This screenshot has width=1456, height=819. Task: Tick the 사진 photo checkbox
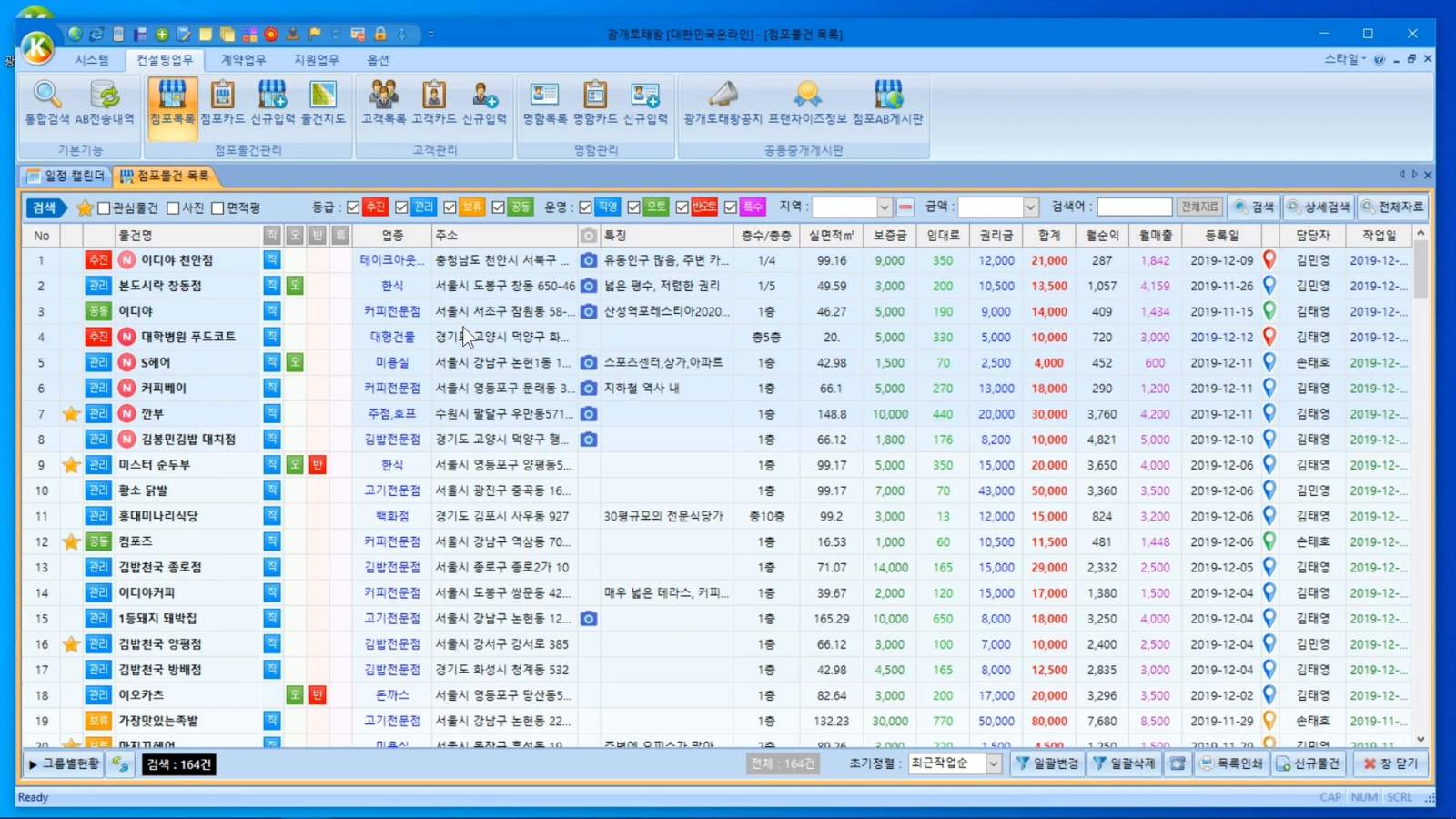pyautogui.click(x=174, y=208)
